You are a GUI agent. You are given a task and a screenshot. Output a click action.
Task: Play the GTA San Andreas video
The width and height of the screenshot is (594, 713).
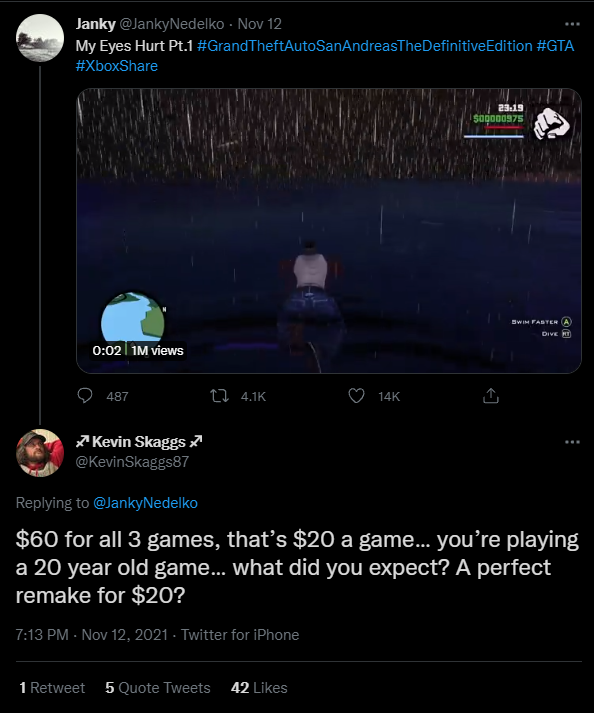(x=329, y=231)
